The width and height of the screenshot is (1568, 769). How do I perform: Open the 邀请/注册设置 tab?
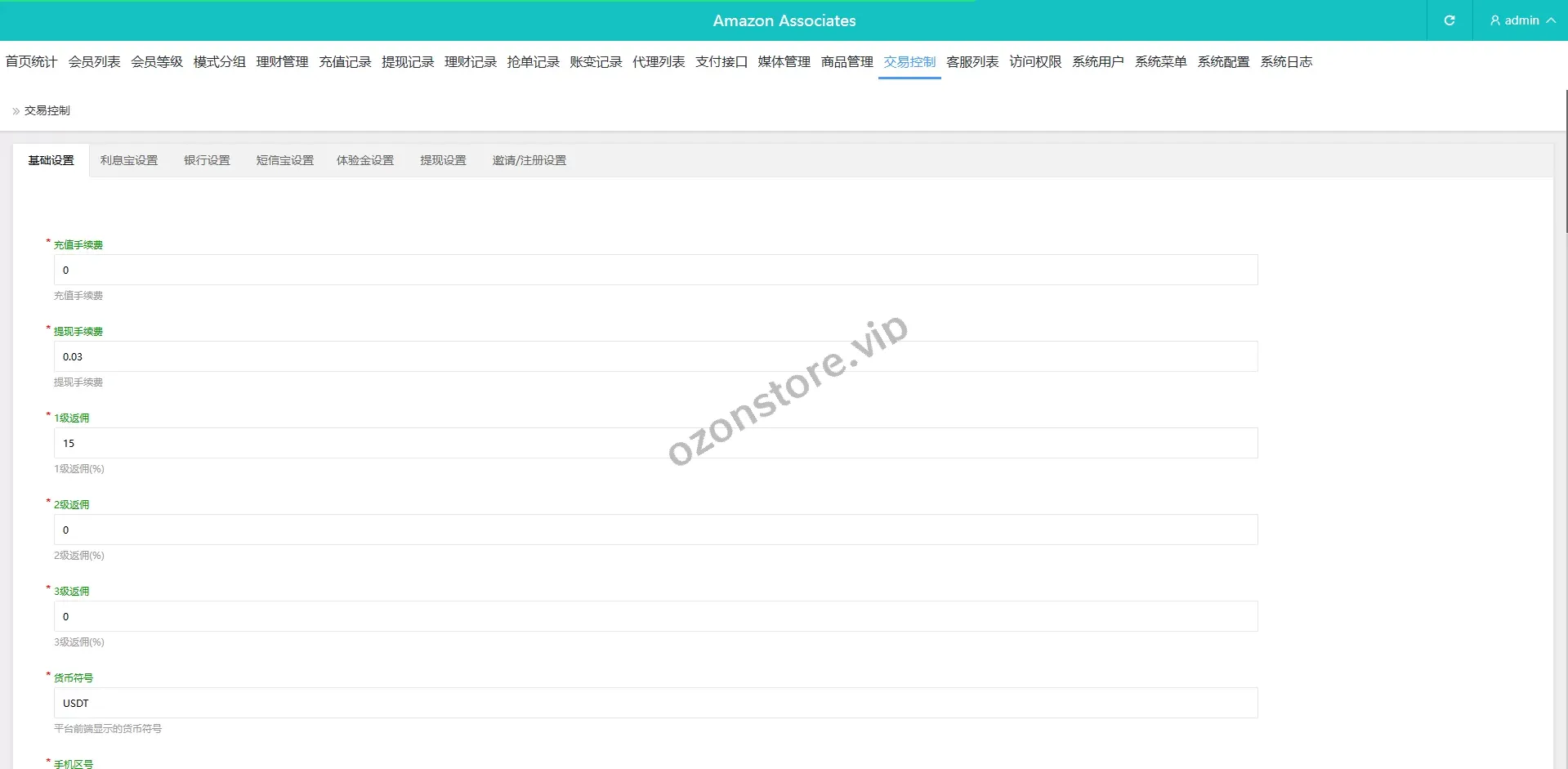click(529, 161)
